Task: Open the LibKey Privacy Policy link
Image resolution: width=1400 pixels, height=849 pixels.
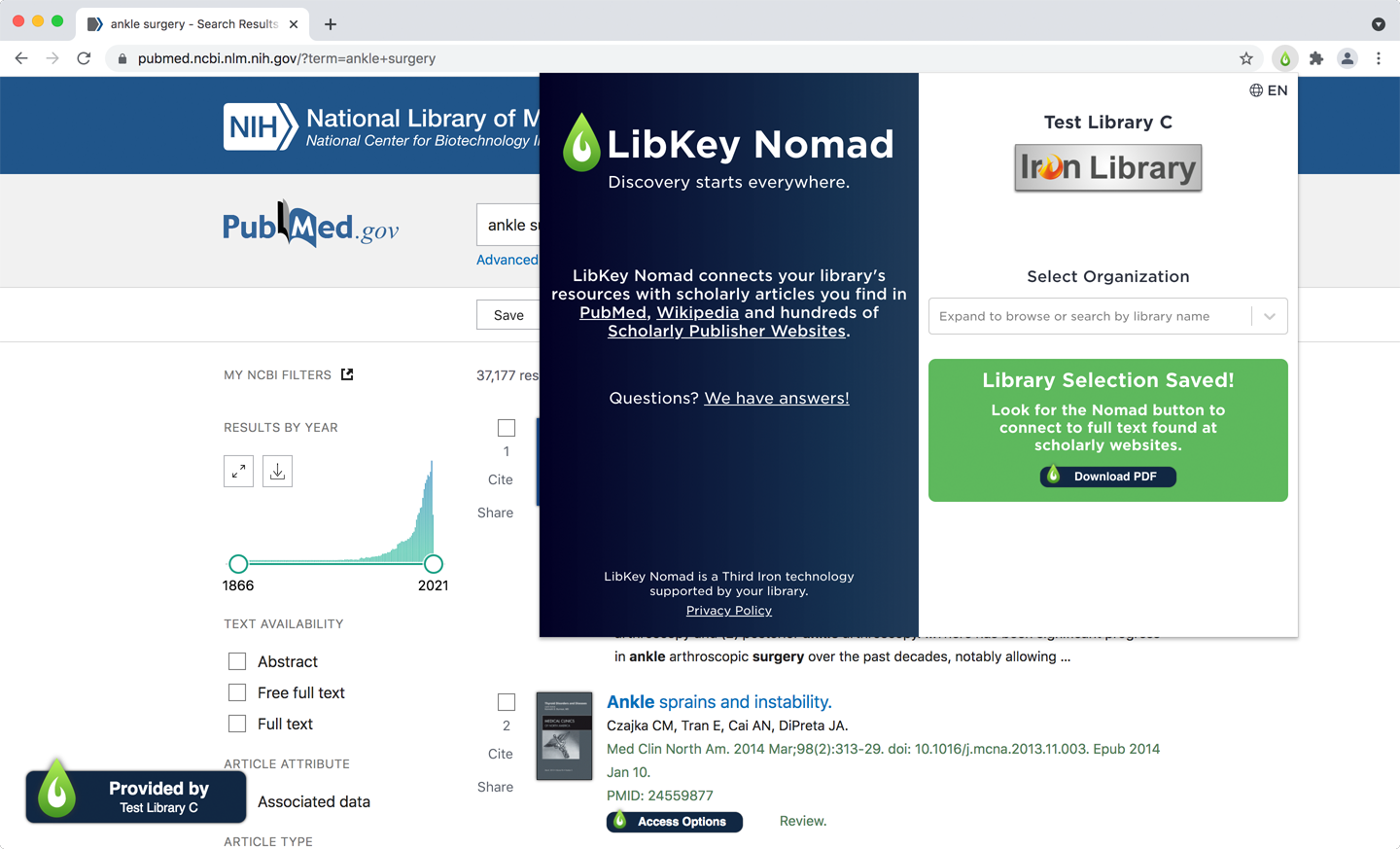Action: [x=729, y=611]
